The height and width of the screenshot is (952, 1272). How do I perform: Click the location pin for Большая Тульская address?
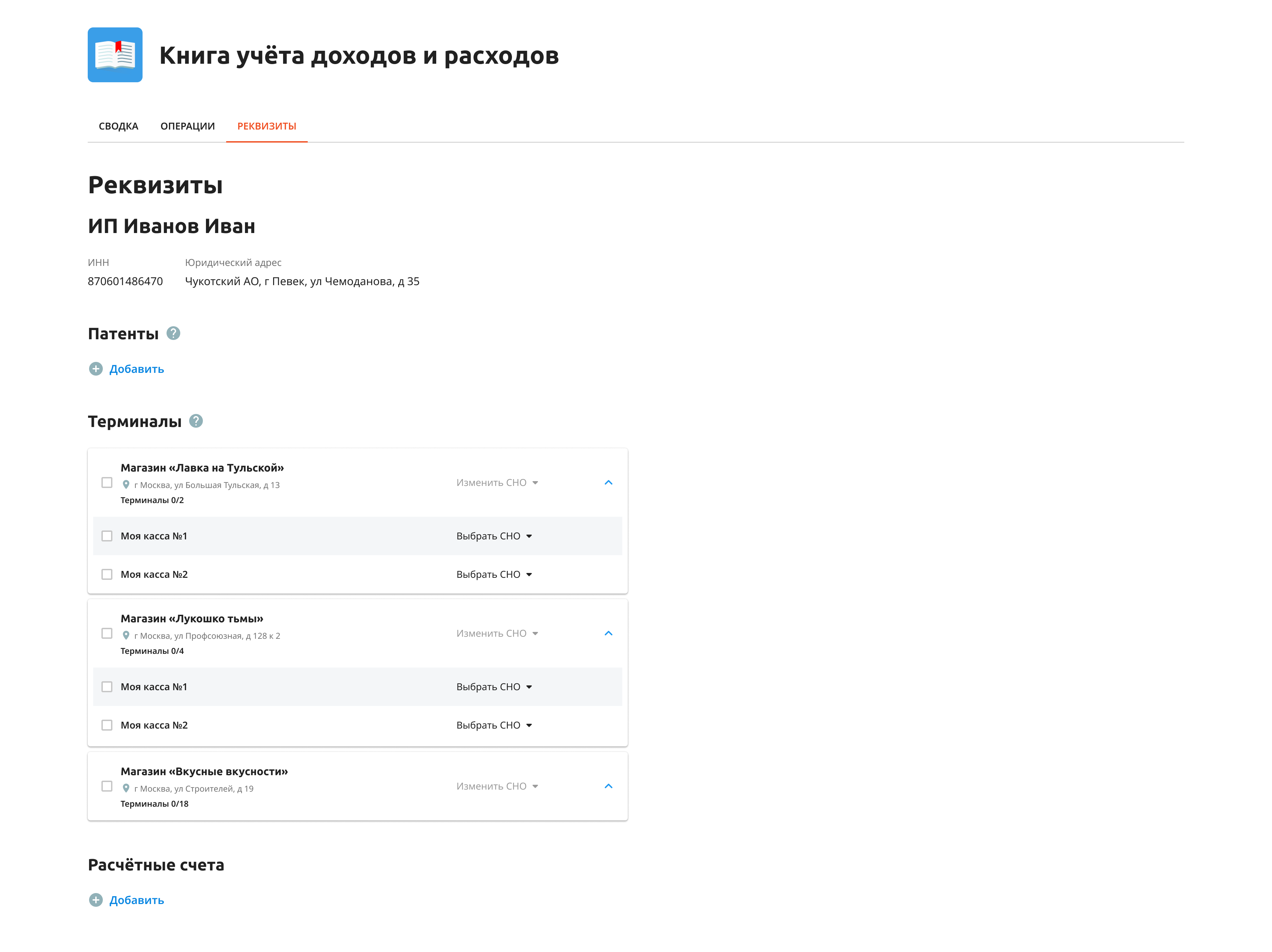point(126,484)
